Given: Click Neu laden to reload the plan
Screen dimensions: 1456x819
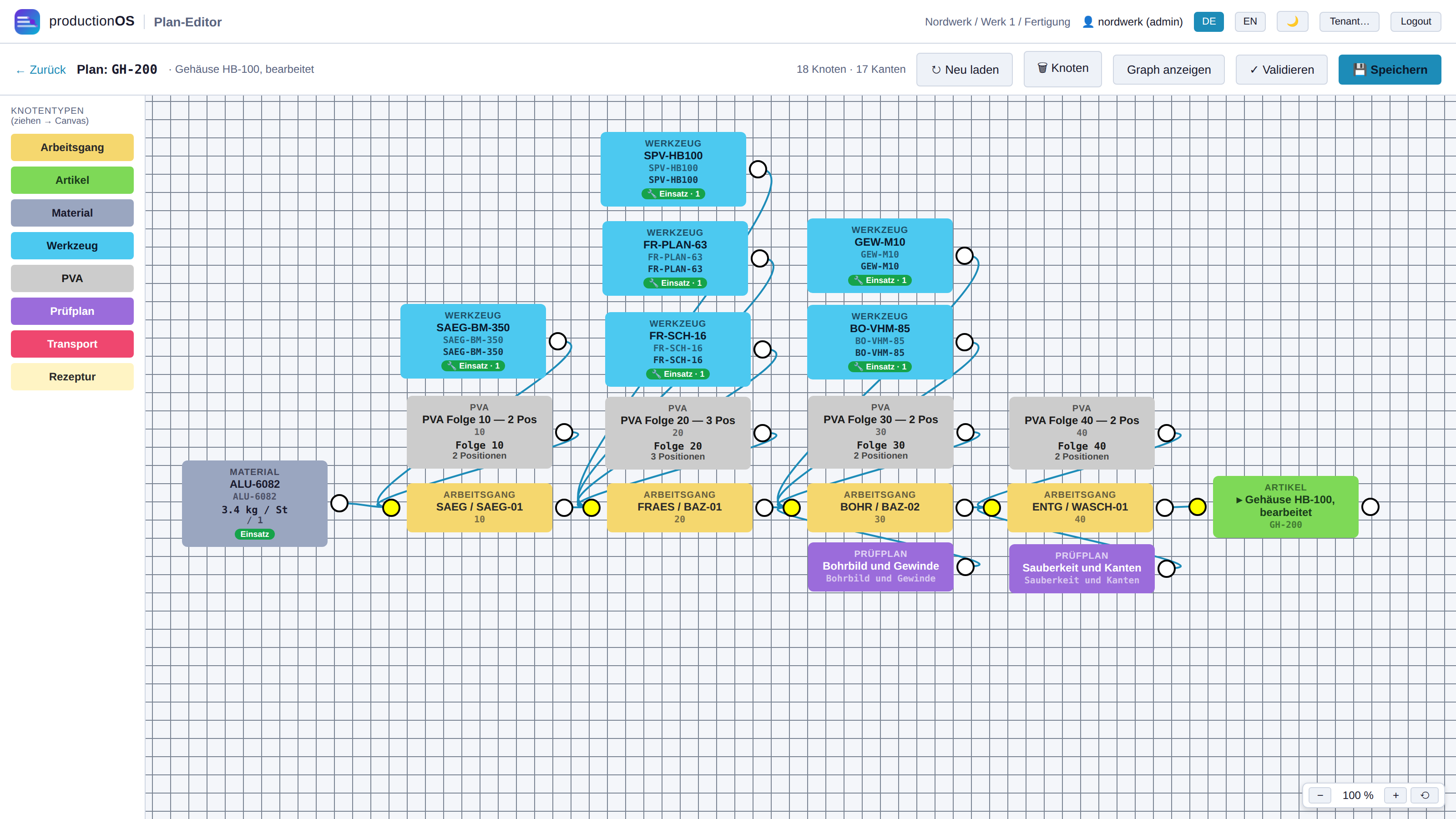Looking at the screenshot, I should coord(964,70).
